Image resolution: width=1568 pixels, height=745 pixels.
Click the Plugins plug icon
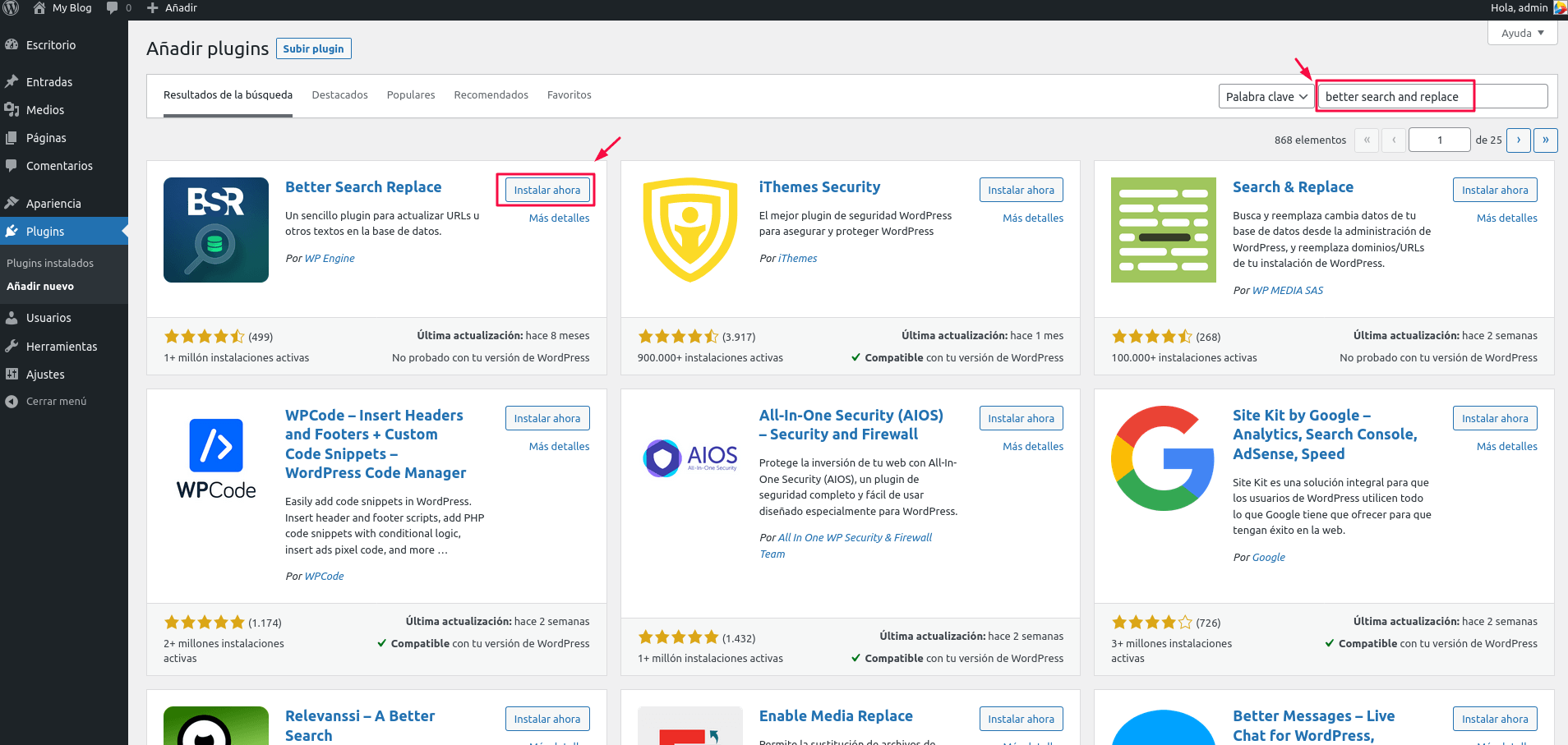(x=12, y=231)
